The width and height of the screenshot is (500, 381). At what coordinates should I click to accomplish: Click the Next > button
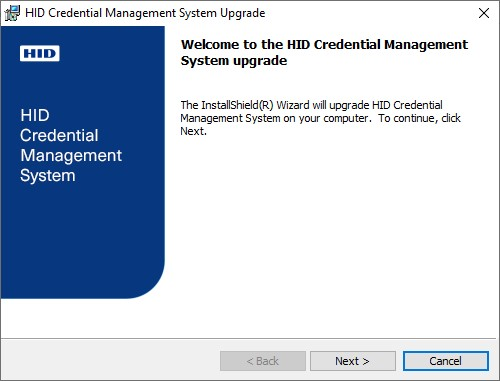point(353,361)
